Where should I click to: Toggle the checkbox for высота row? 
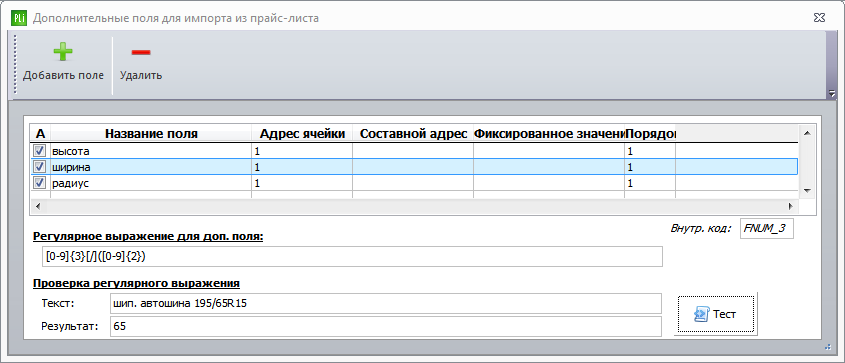pos(39,150)
